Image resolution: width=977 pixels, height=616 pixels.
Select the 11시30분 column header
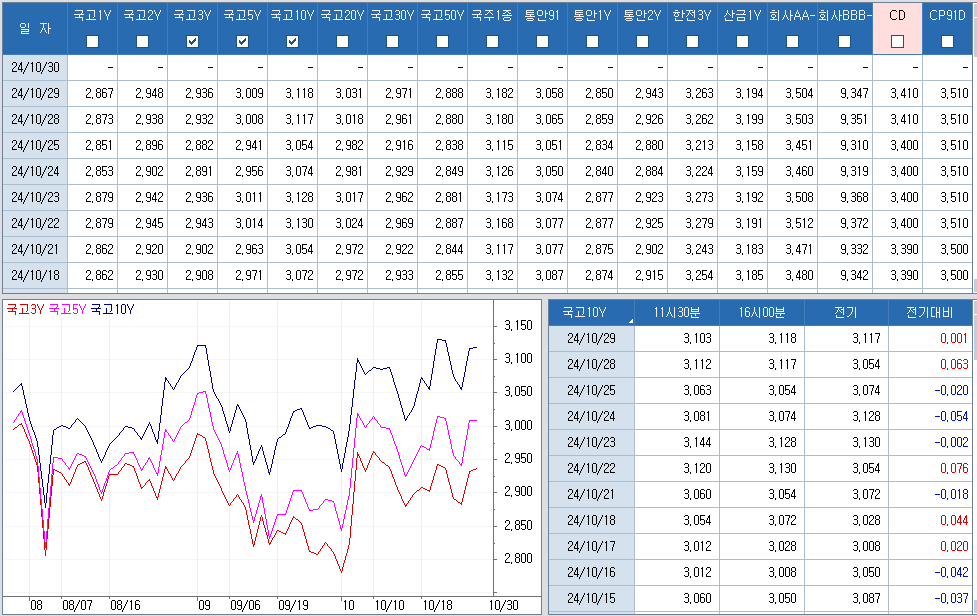pyautogui.click(x=678, y=312)
